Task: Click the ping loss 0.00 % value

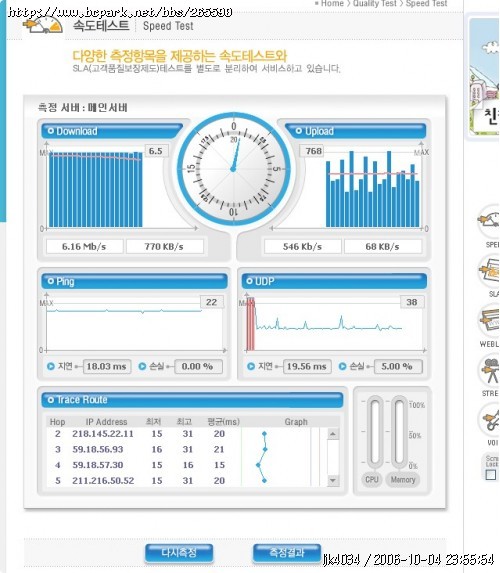Action: point(198,366)
